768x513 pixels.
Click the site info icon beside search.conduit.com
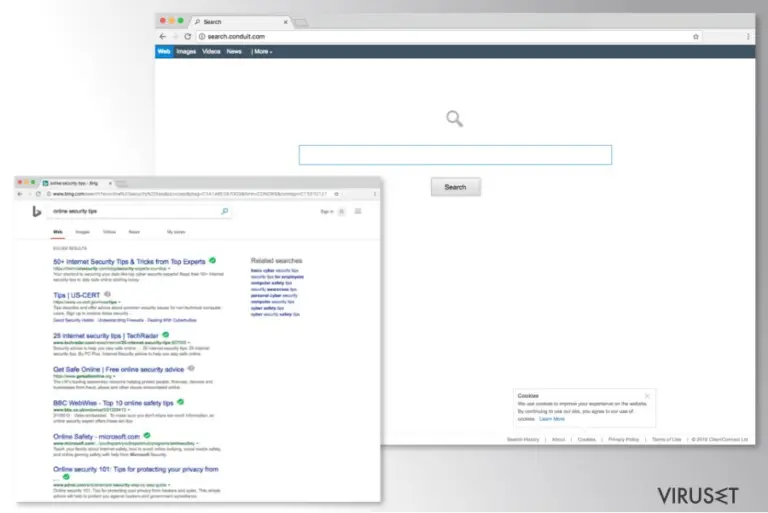(x=202, y=36)
